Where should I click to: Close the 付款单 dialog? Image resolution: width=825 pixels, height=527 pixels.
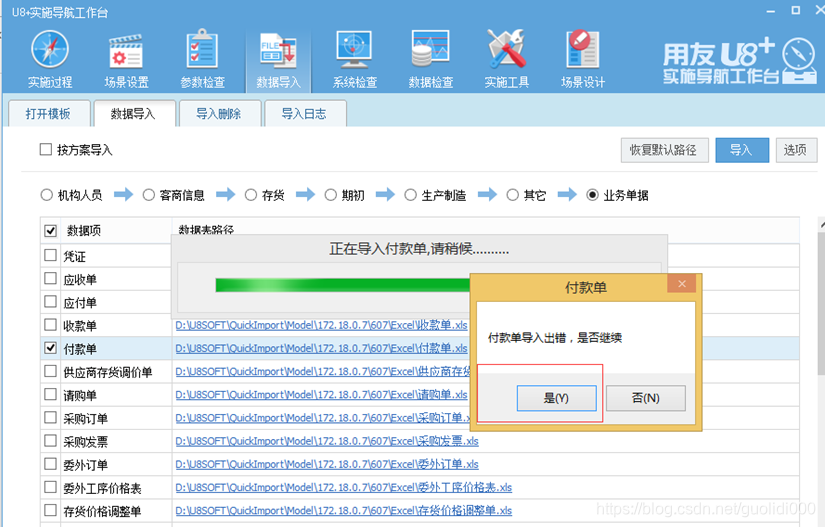[682, 283]
